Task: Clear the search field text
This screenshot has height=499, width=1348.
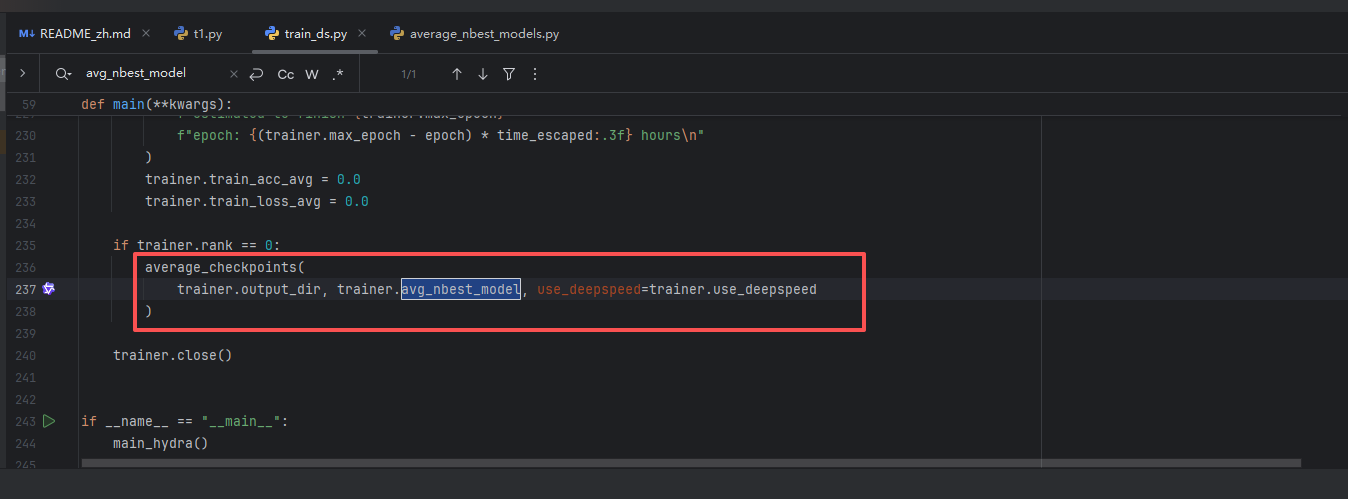Action: [x=234, y=74]
